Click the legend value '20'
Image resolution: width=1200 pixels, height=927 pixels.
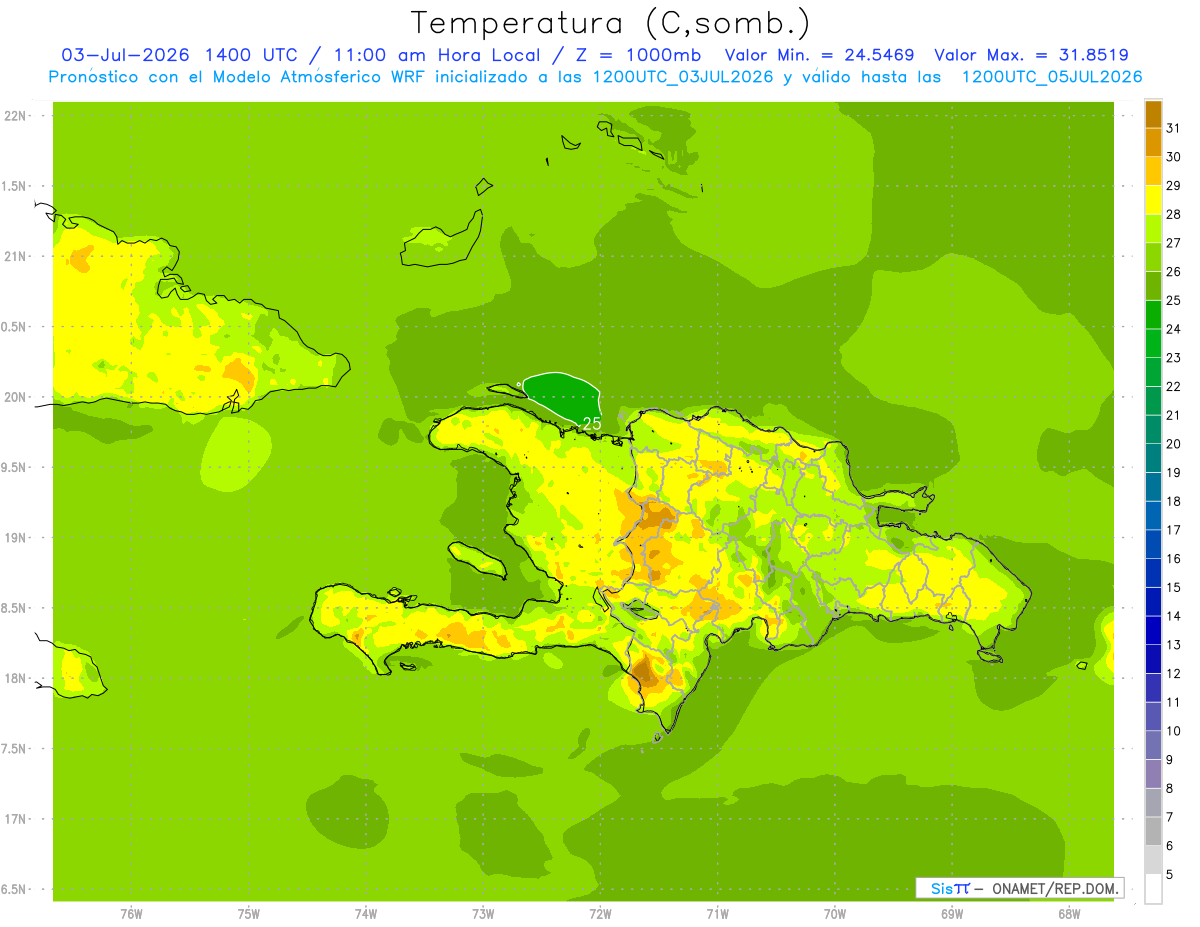[1173, 444]
